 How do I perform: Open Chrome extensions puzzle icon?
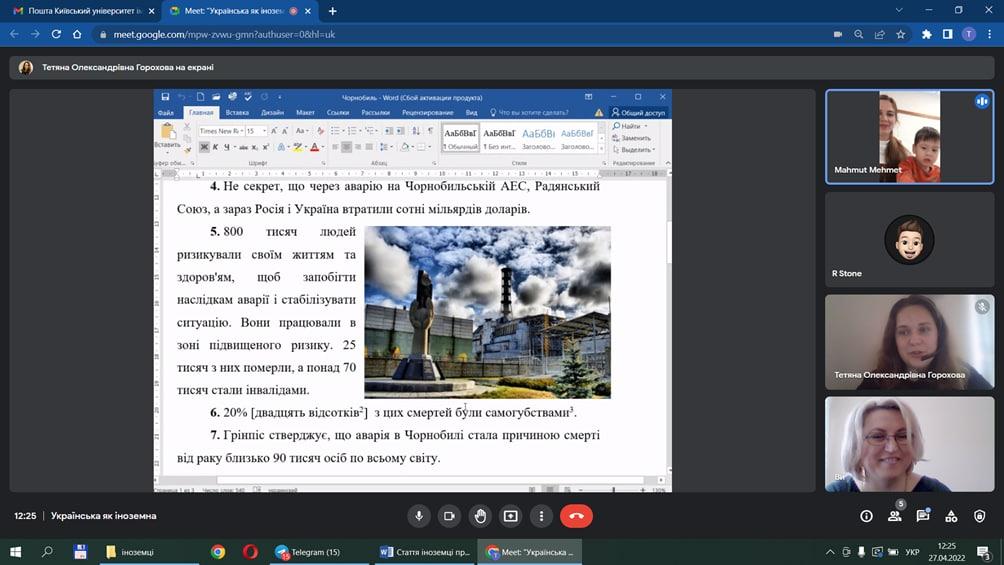(927, 34)
